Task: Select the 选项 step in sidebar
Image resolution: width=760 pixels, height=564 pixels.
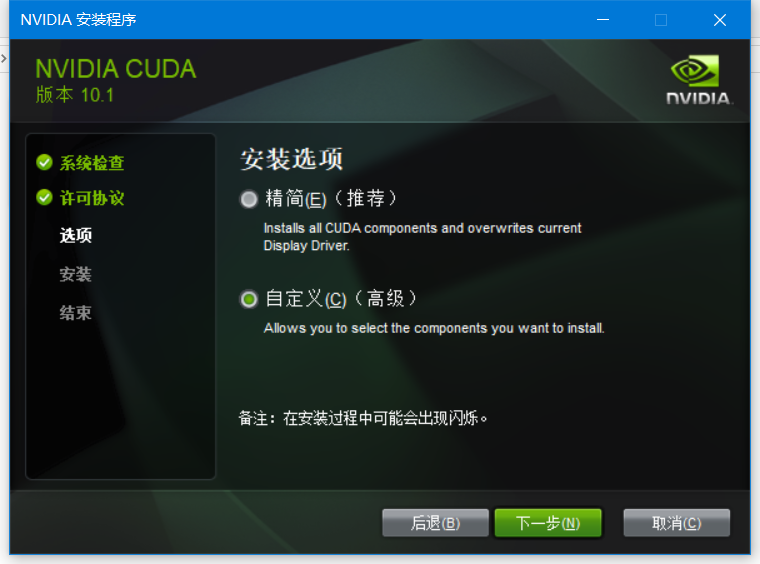Action: pyautogui.click(x=76, y=235)
